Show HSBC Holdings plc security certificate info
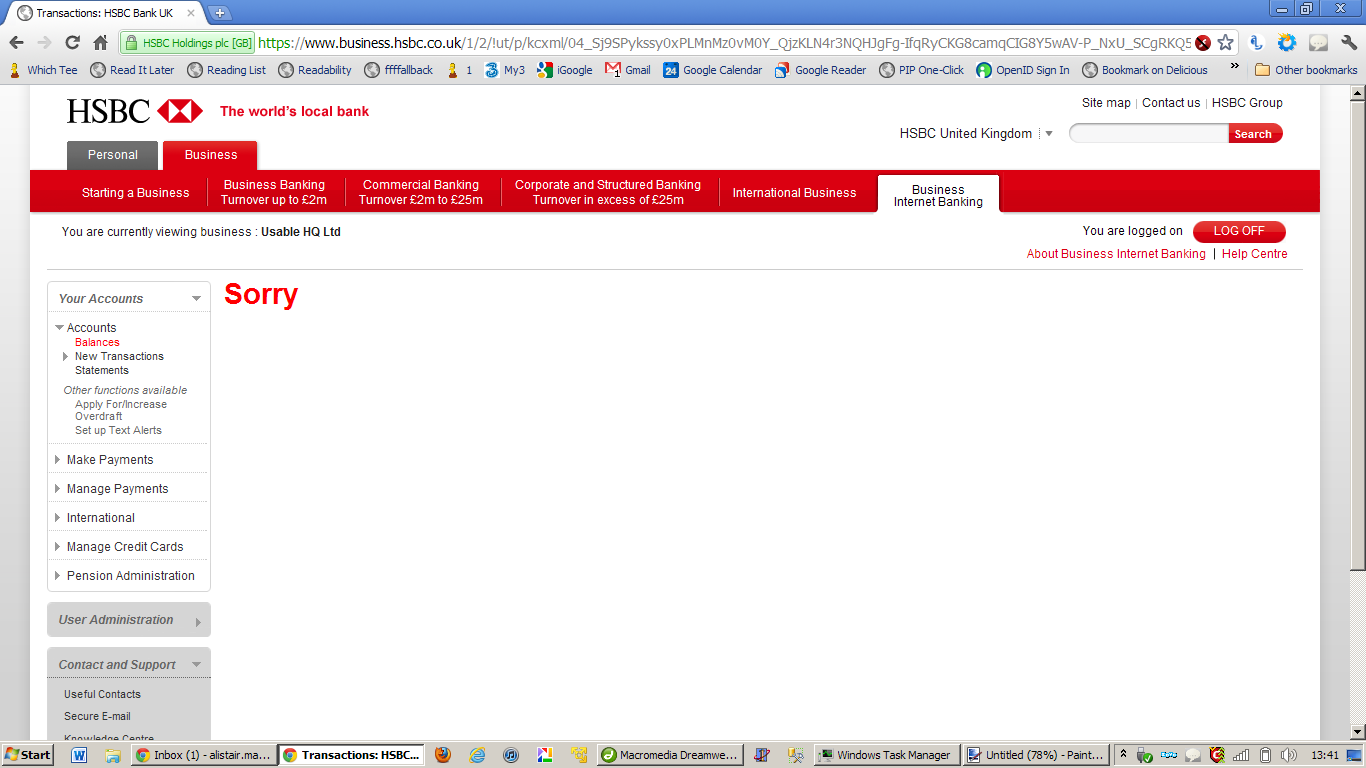1366x768 pixels. pyautogui.click(x=188, y=43)
